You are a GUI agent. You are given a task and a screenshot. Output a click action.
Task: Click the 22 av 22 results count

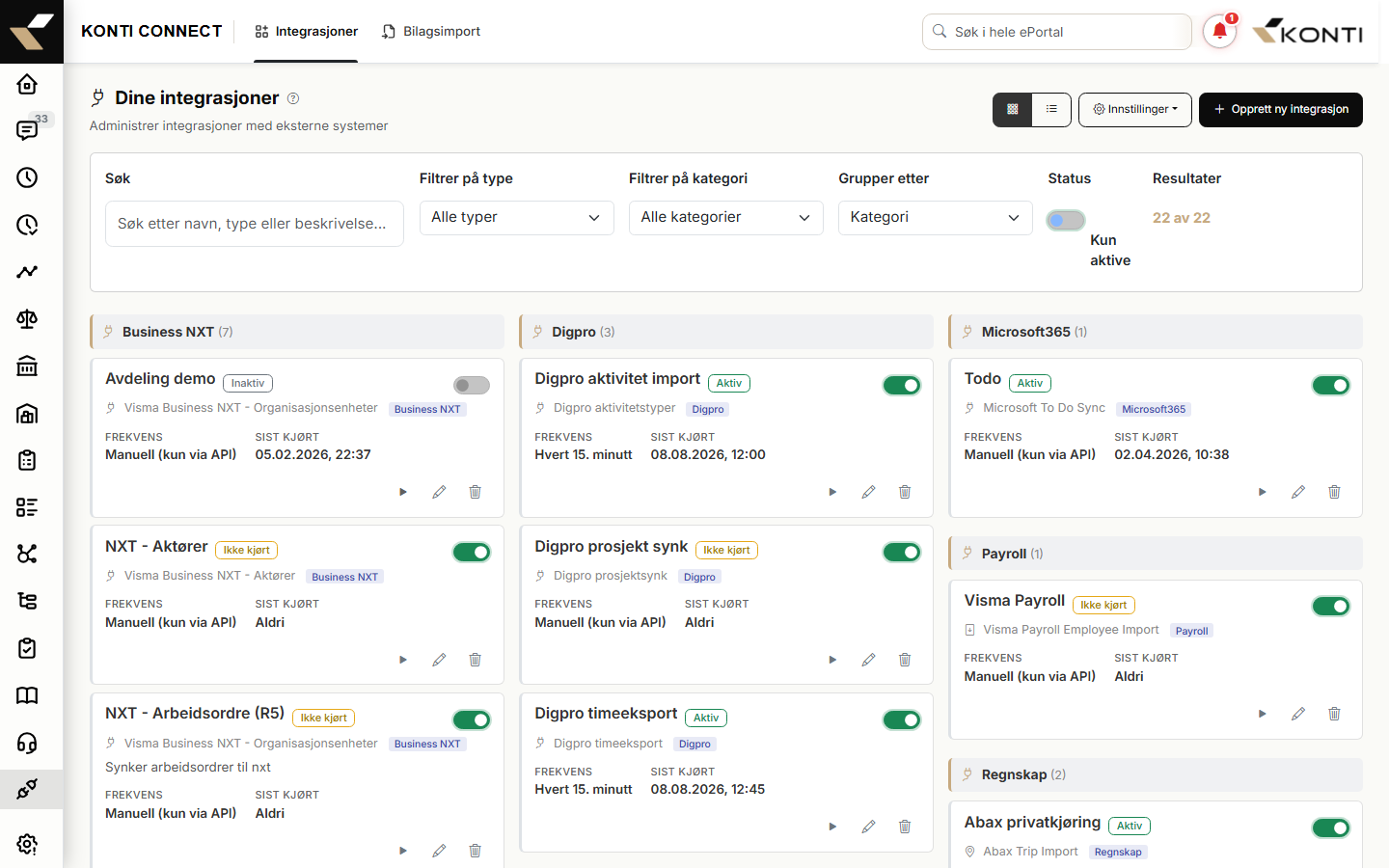(1182, 218)
